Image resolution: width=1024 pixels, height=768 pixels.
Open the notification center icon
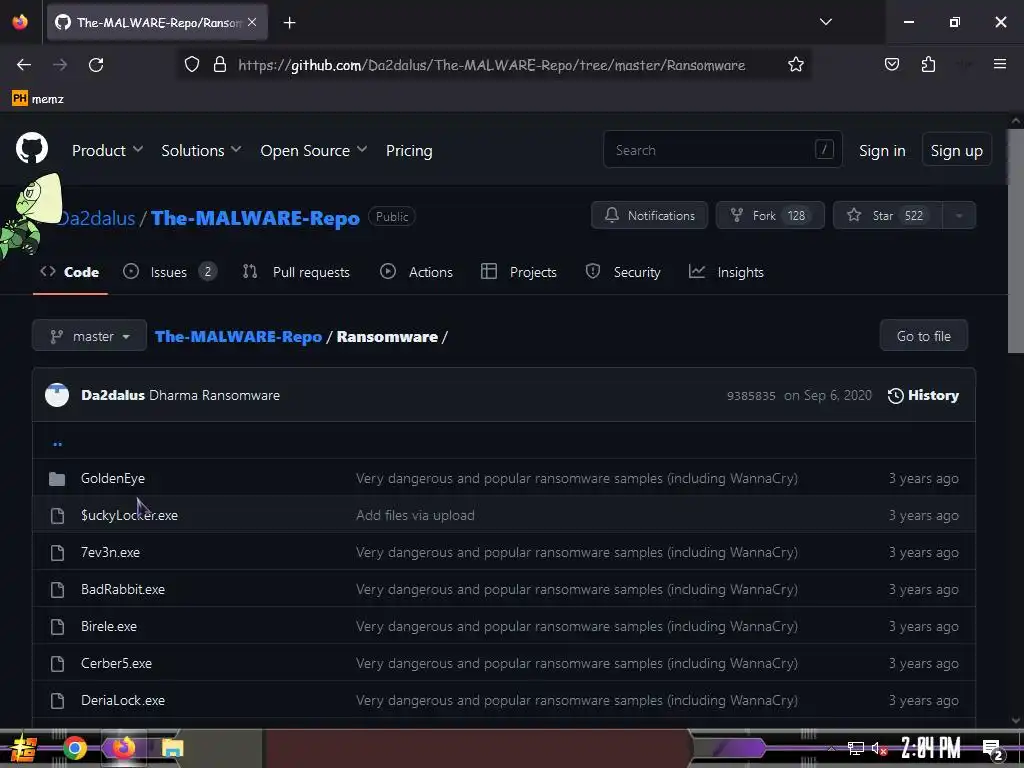pos(992,750)
